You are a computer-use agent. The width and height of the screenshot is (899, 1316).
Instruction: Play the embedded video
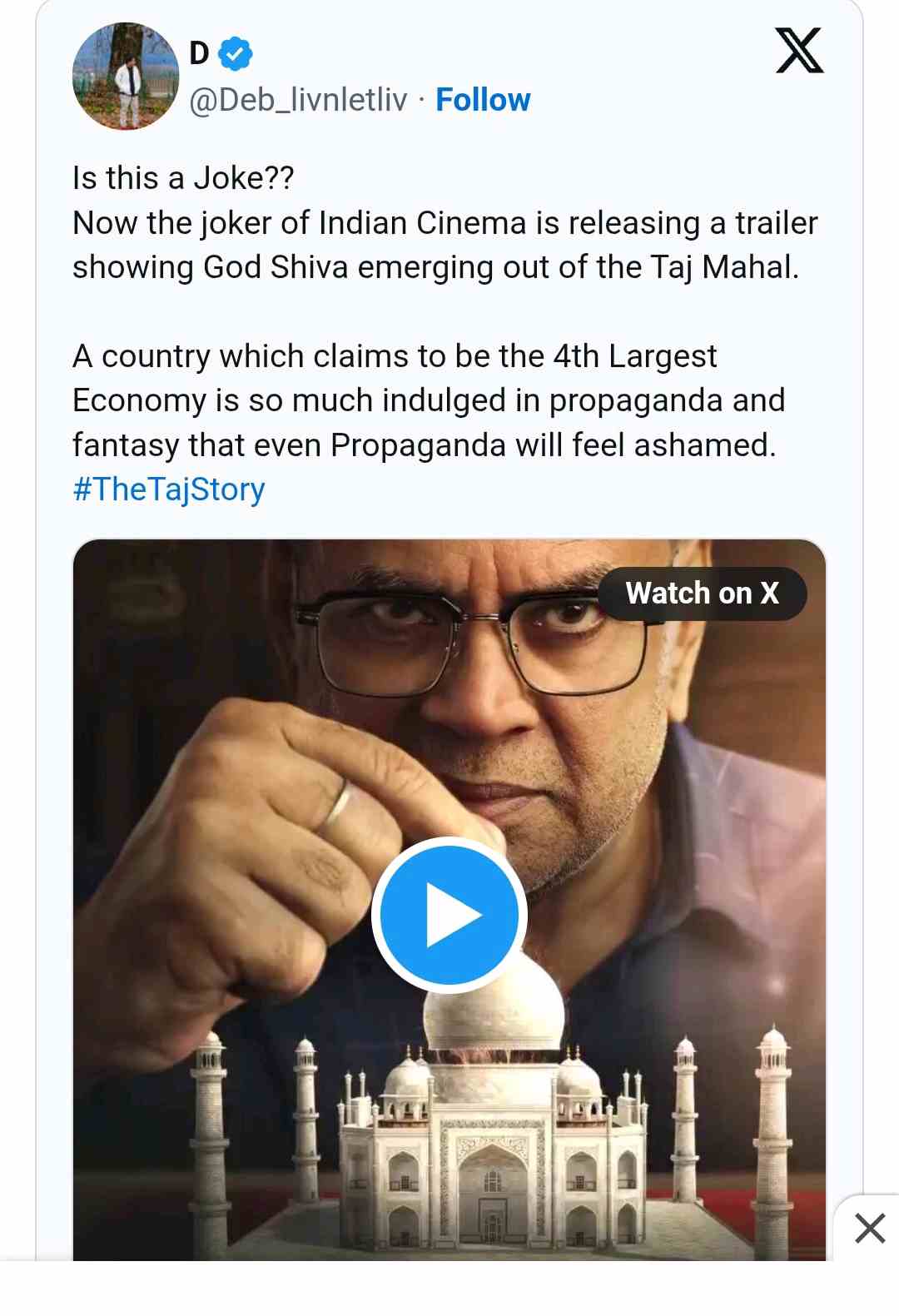pos(449,915)
